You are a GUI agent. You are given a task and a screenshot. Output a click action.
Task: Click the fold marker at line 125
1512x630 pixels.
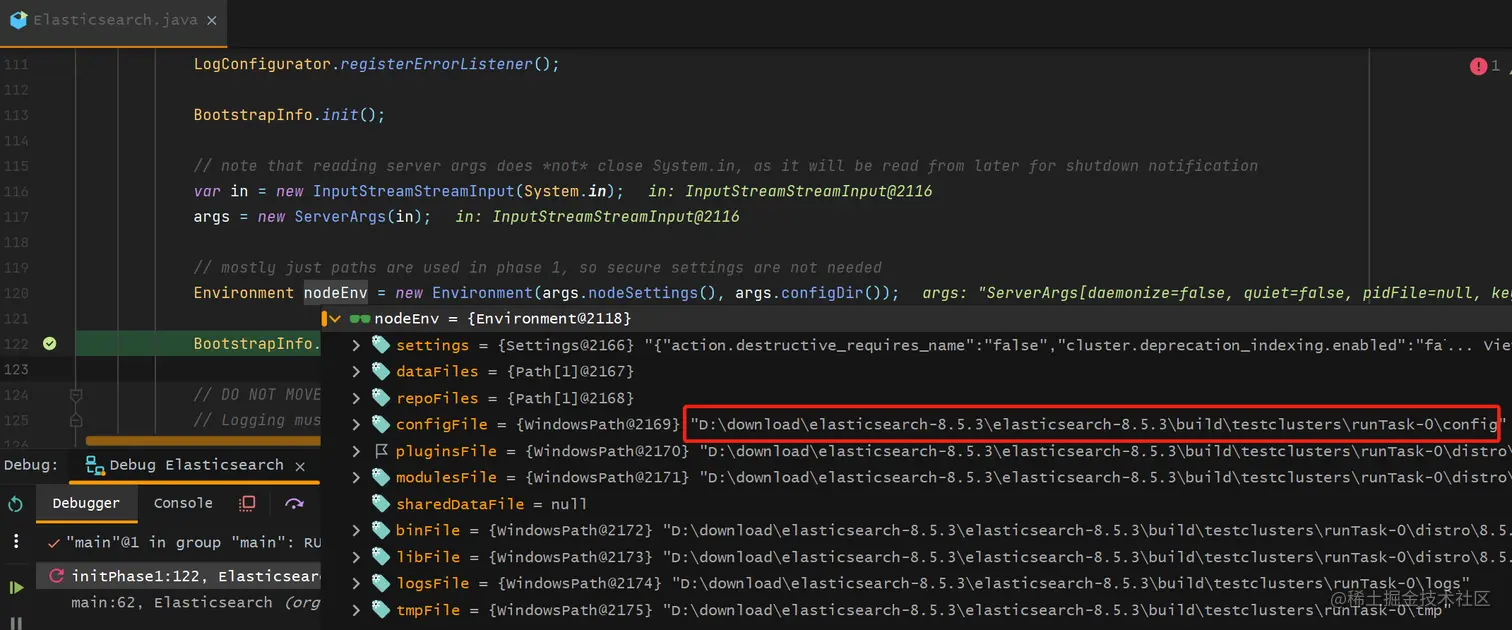76,420
